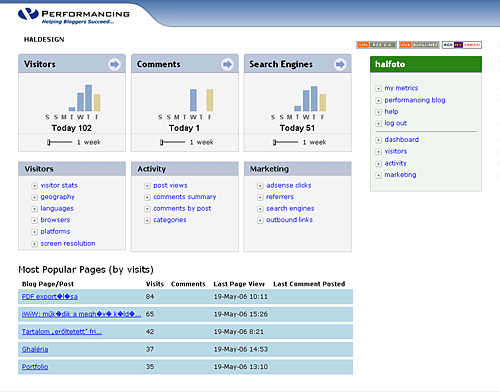
Task: Click the log out link
Action: 396,123
